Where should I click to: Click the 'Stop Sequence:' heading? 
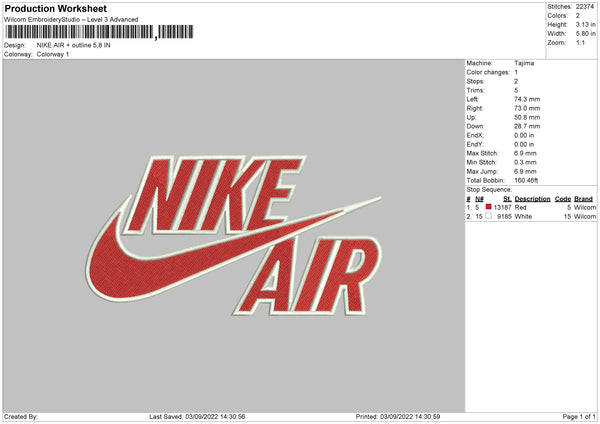coord(489,189)
